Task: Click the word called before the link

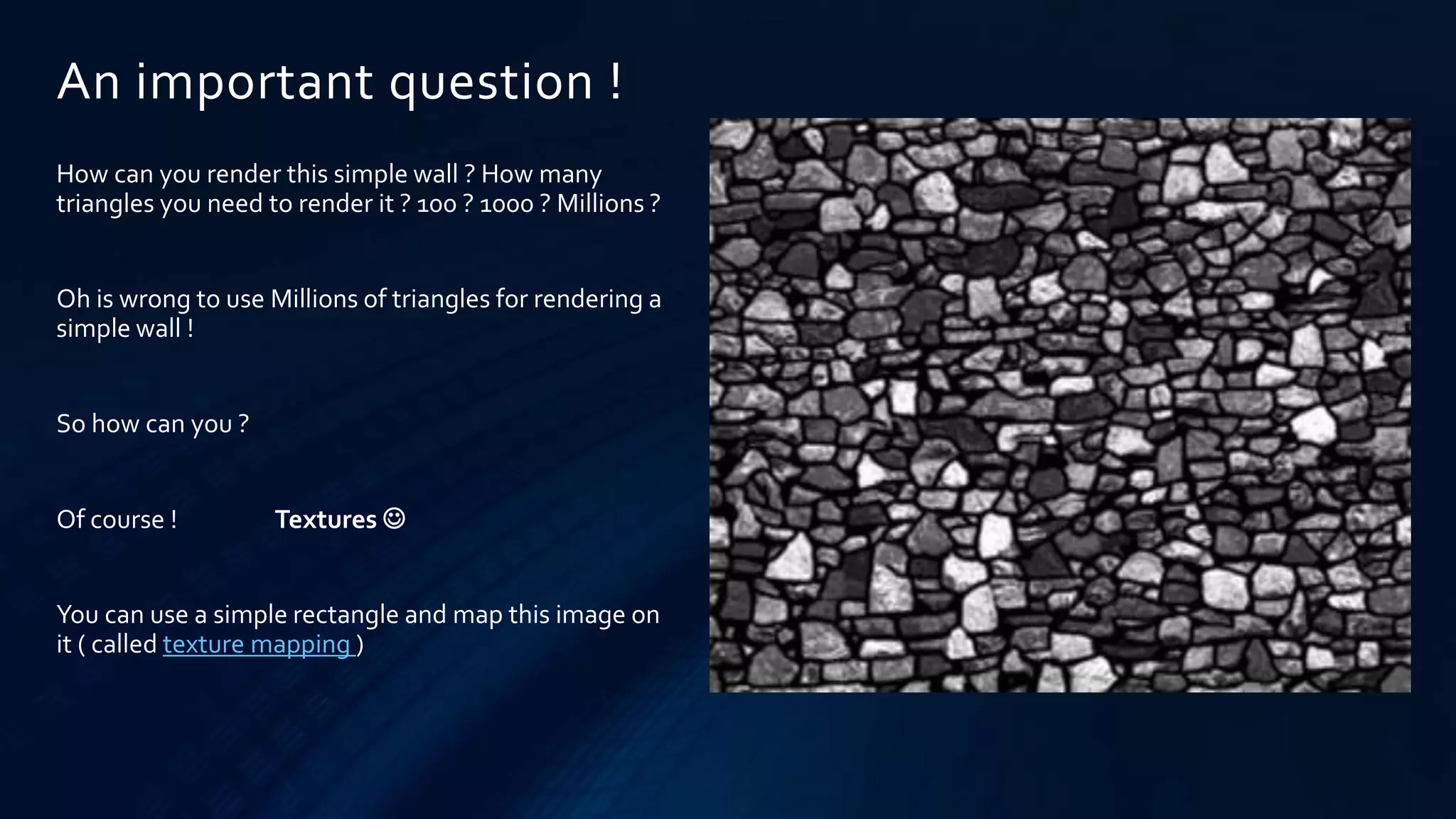Action: tap(124, 644)
